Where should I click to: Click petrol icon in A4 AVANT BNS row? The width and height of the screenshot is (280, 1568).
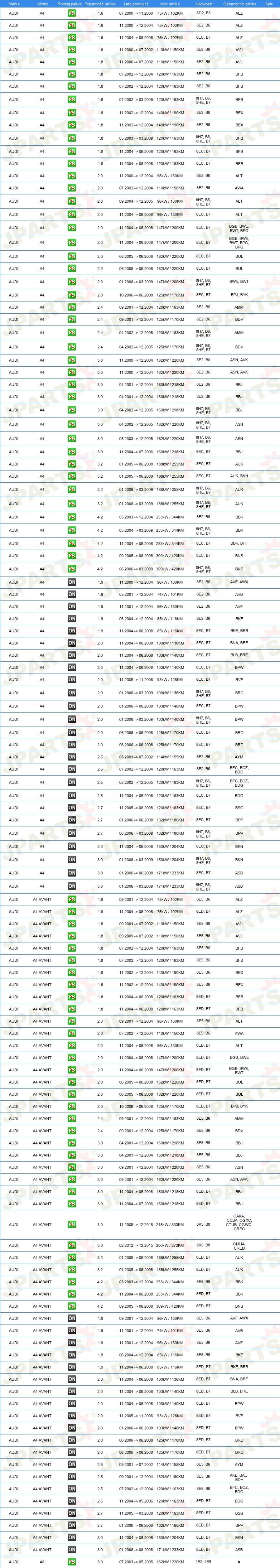72,1306
